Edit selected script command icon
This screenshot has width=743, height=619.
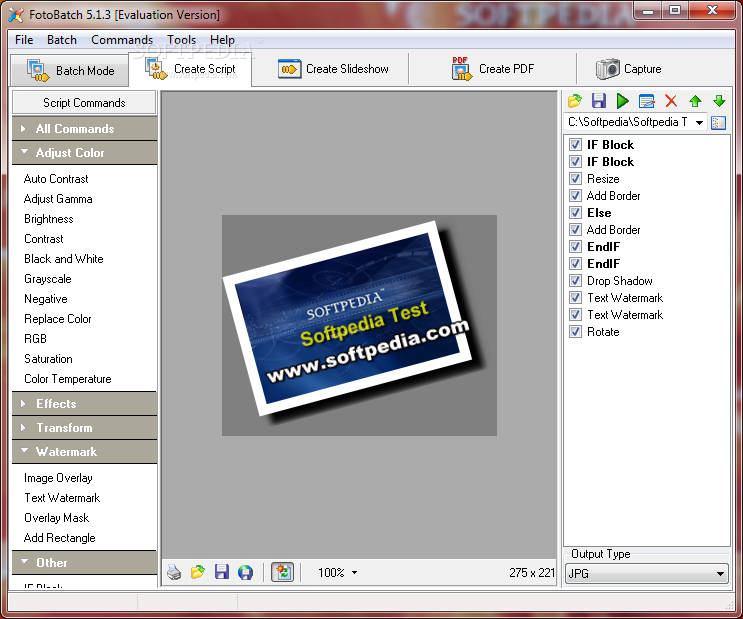(x=647, y=100)
